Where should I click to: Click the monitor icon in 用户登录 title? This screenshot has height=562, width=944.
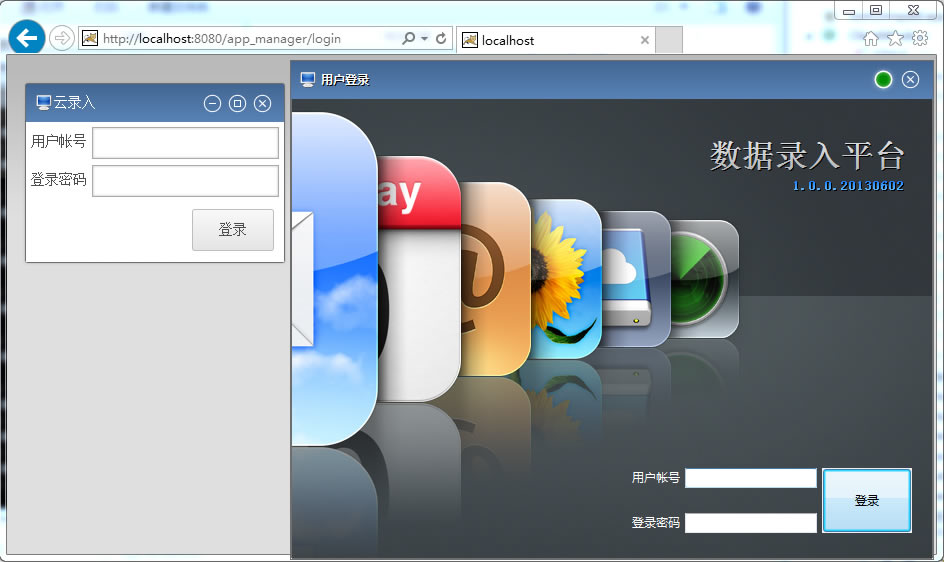coord(308,80)
